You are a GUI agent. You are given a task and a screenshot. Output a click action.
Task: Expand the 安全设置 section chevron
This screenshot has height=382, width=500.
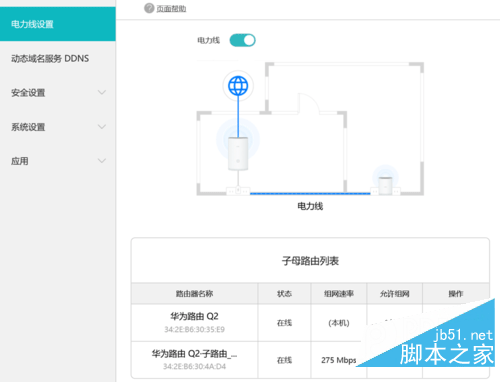[x=102, y=92]
